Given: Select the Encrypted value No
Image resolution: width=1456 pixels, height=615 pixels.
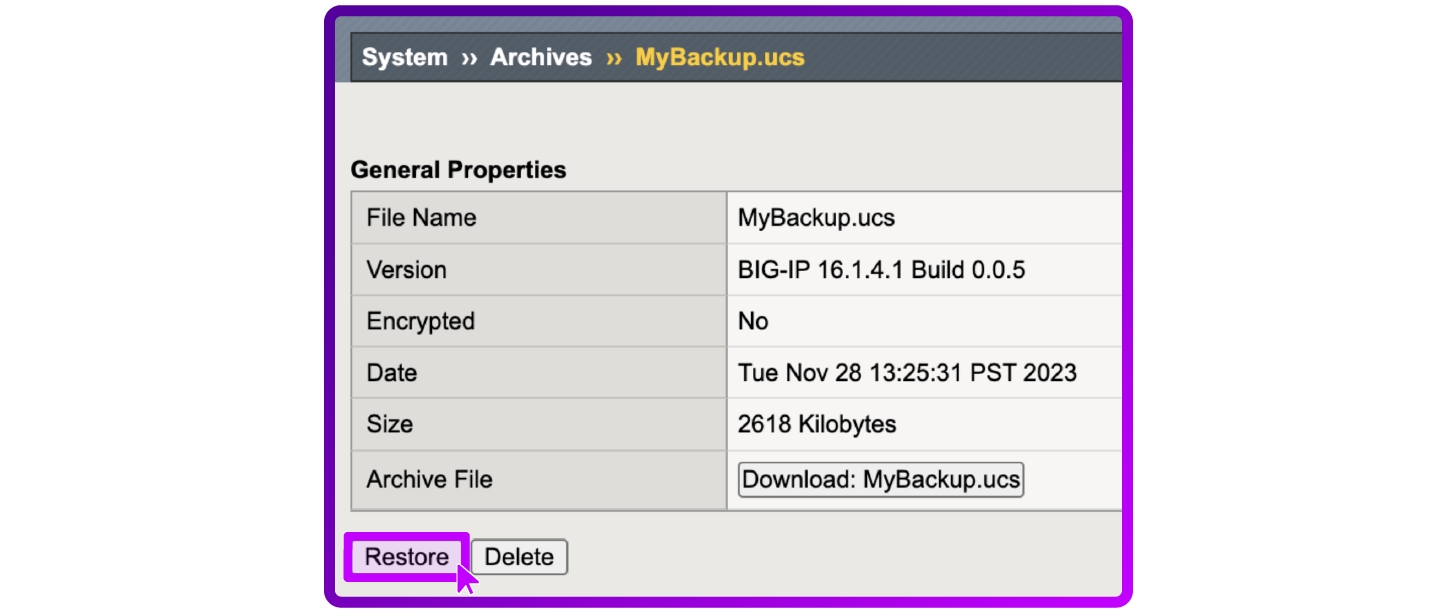Looking at the screenshot, I should pos(753,321).
